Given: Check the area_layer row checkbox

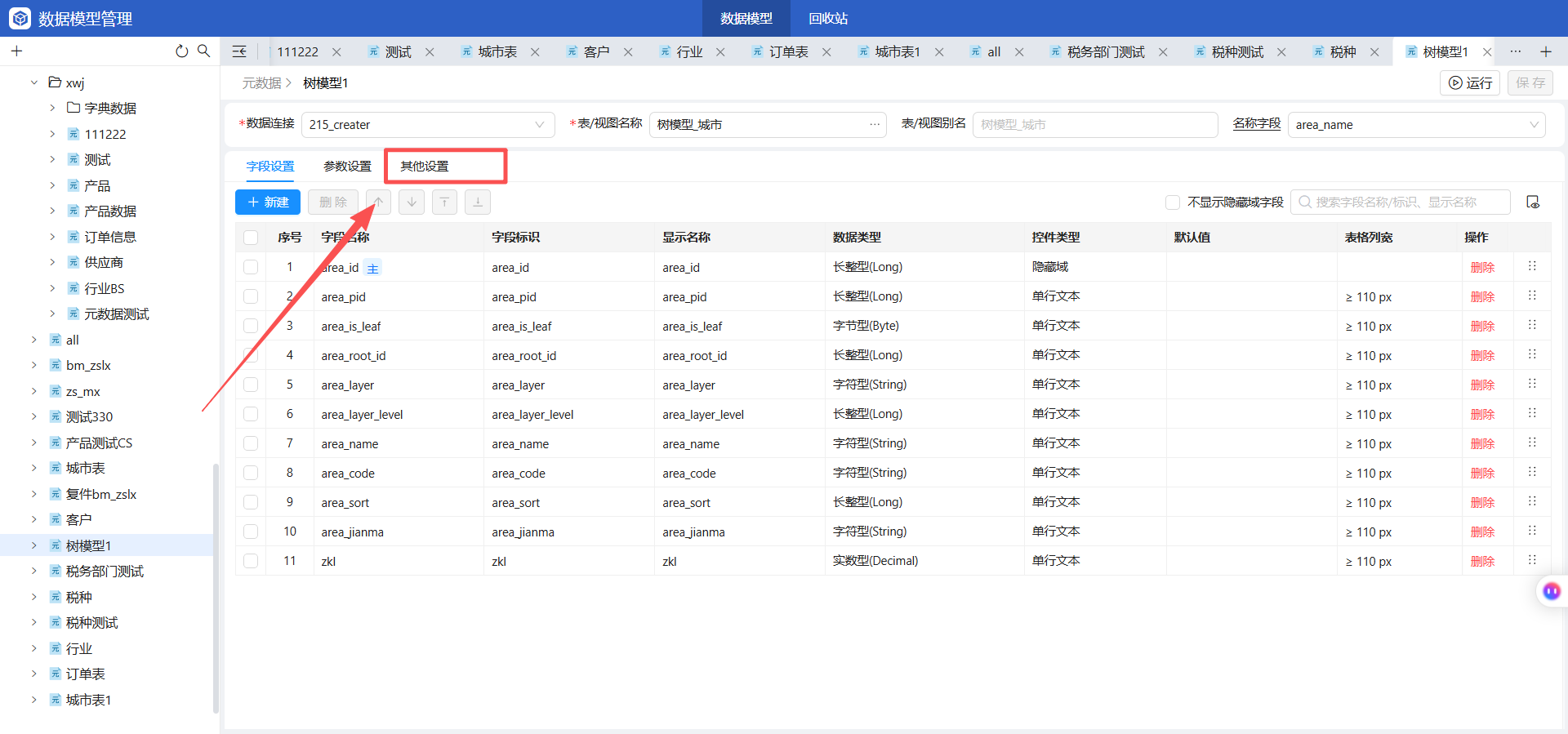Looking at the screenshot, I should pyautogui.click(x=251, y=385).
